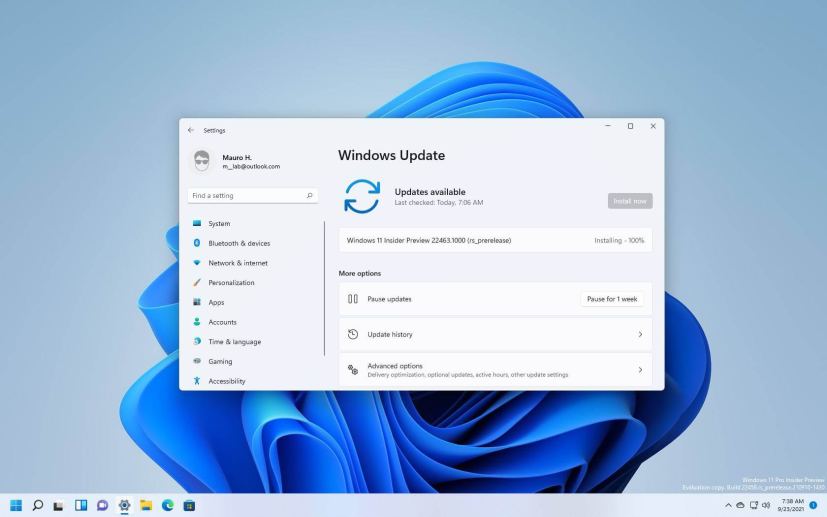827x517 pixels.
Task: Click the search magnifier in Find a setting
Action: coord(309,196)
